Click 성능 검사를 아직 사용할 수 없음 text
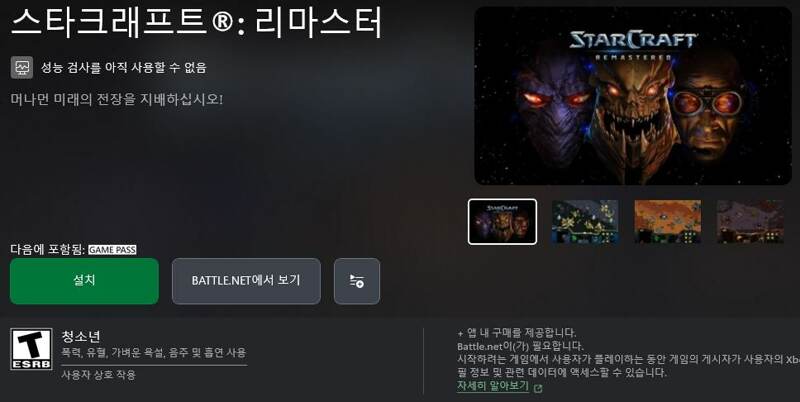The height and width of the screenshot is (402, 800). [124, 67]
